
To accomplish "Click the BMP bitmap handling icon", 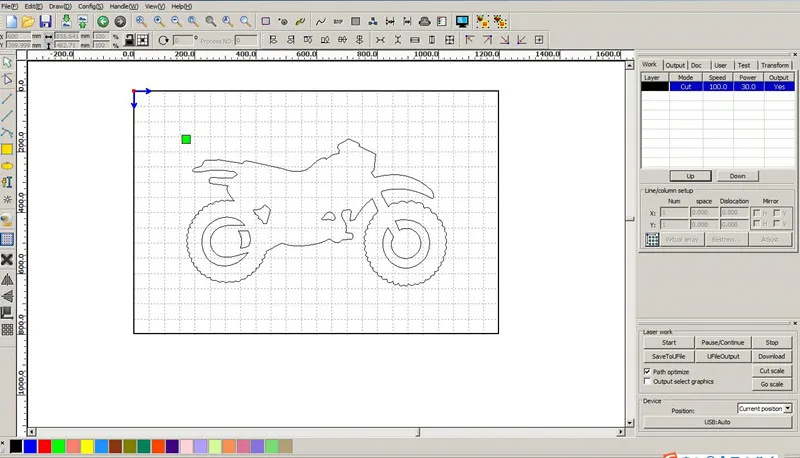I will pyautogui.click(x=338, y=21).
